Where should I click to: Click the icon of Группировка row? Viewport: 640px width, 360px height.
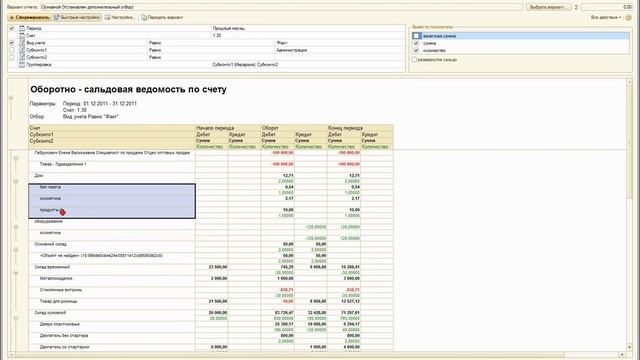(x=22, y=64)
